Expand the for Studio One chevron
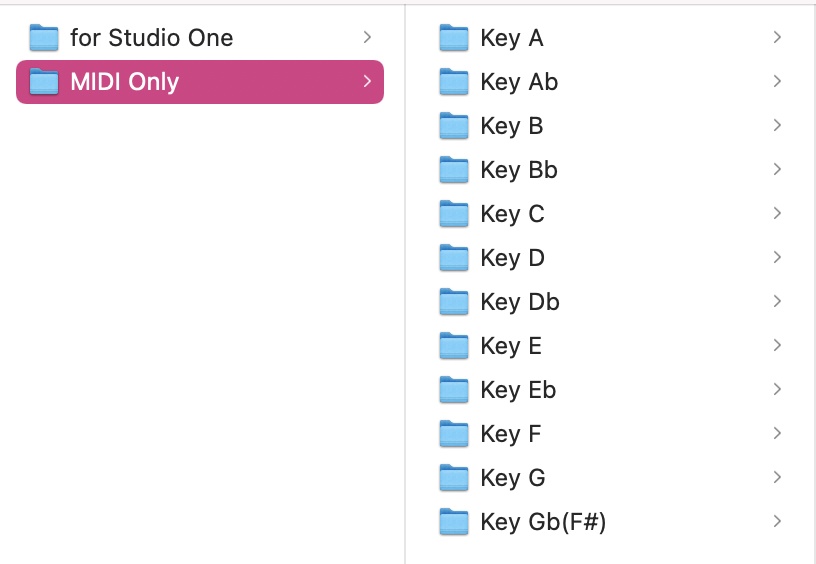This screenshot has width=816, height=564. pos(367,38)
